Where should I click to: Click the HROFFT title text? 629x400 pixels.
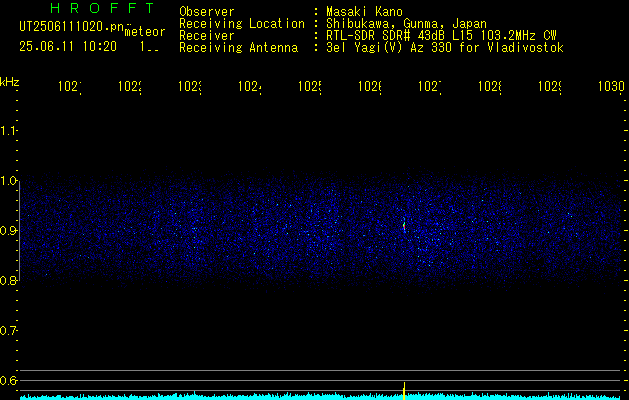tap(102, 8)
